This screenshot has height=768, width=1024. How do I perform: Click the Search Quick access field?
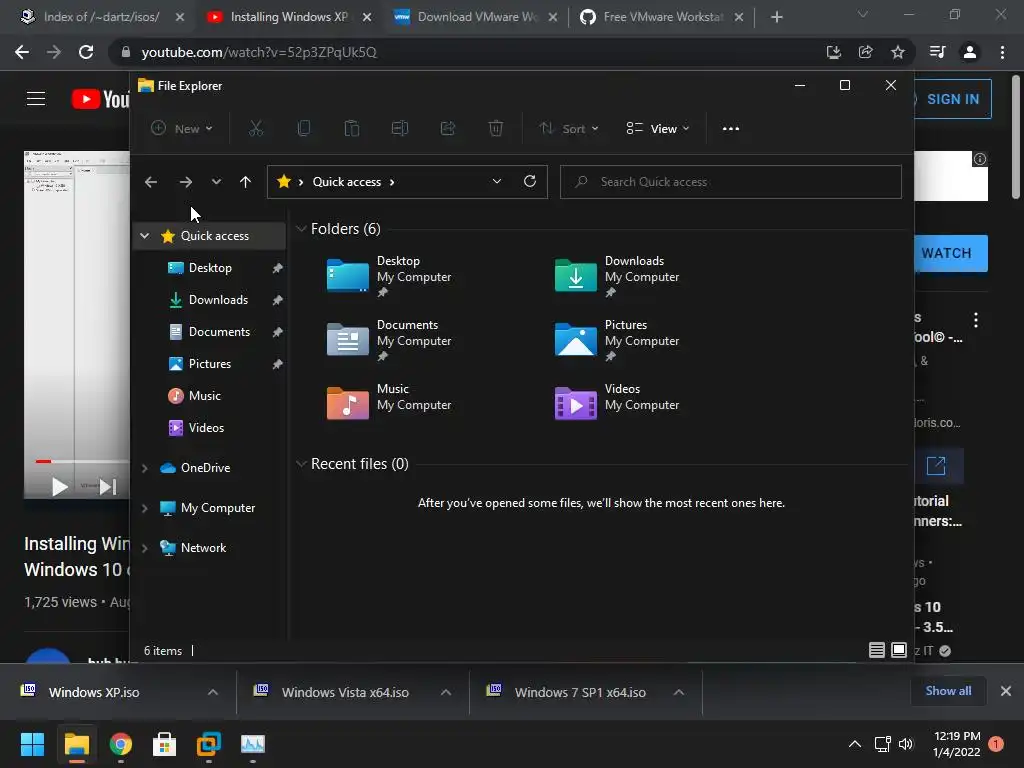(x=731, y=182)
